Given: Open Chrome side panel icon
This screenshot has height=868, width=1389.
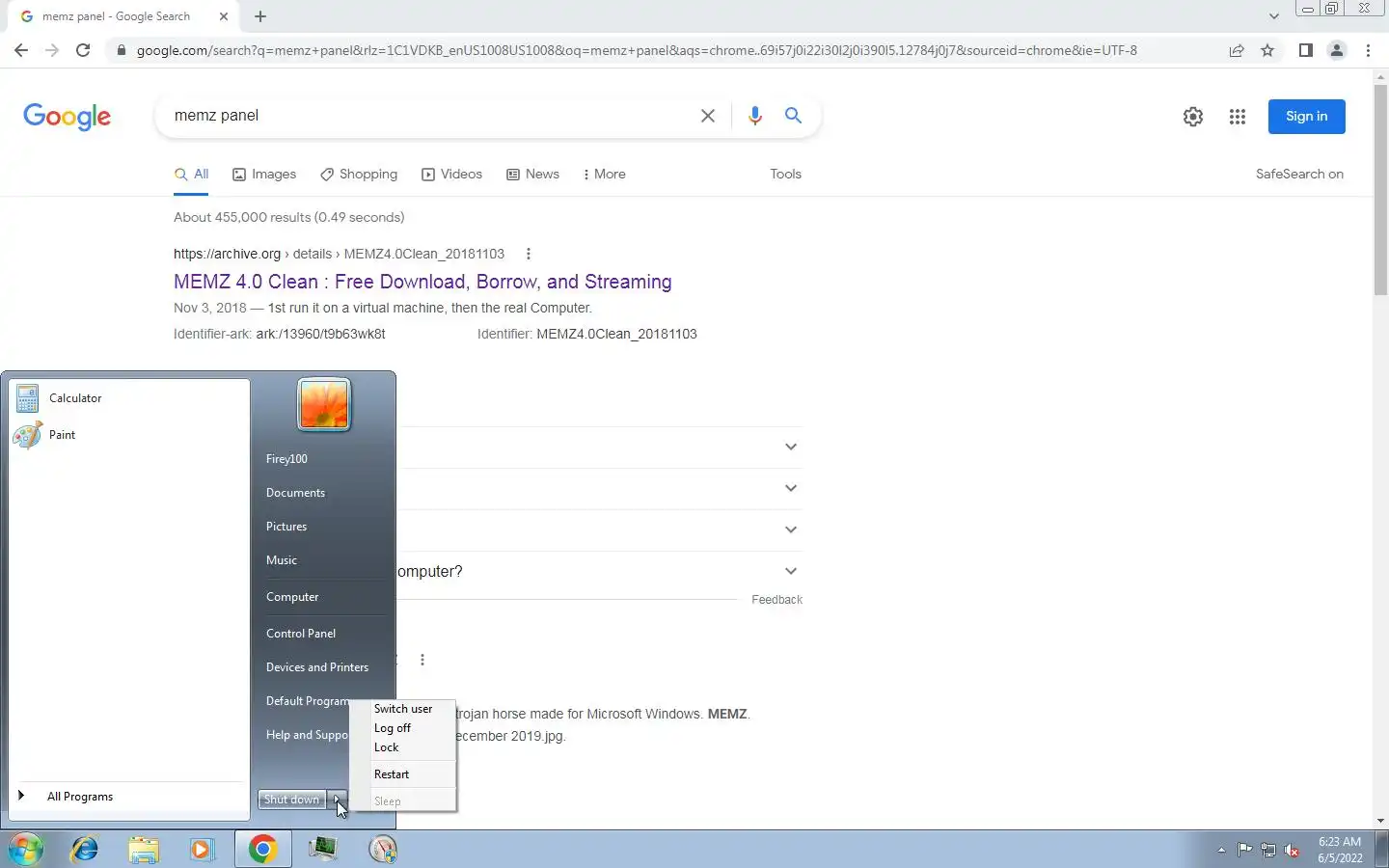Looking at the screenshot, I should pos(1305,50).
